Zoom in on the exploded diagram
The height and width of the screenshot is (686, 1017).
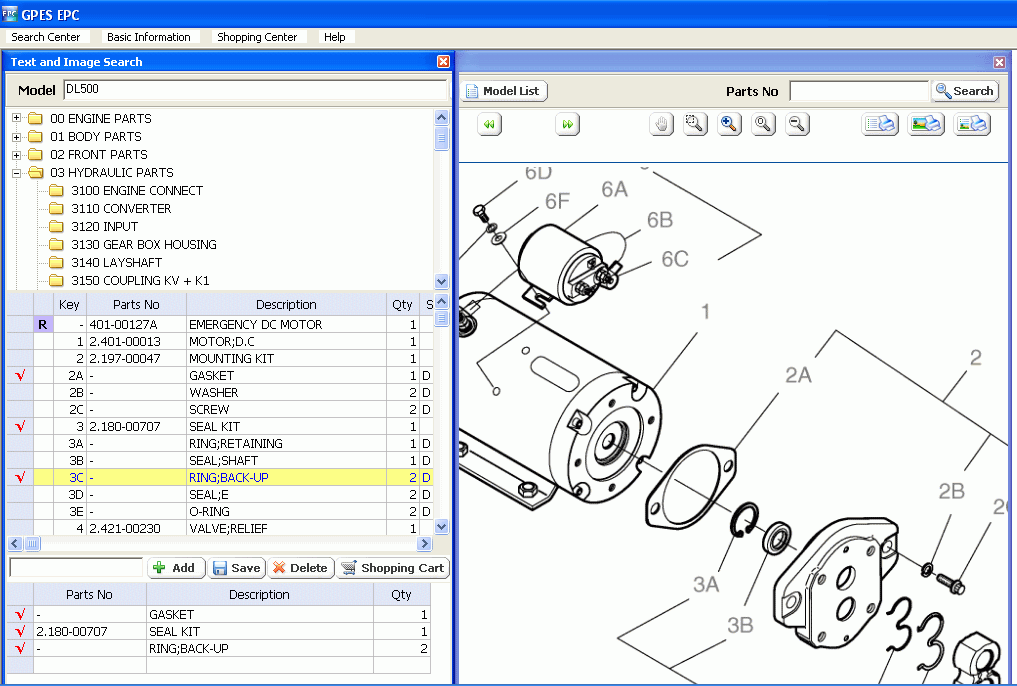[729, 124]
